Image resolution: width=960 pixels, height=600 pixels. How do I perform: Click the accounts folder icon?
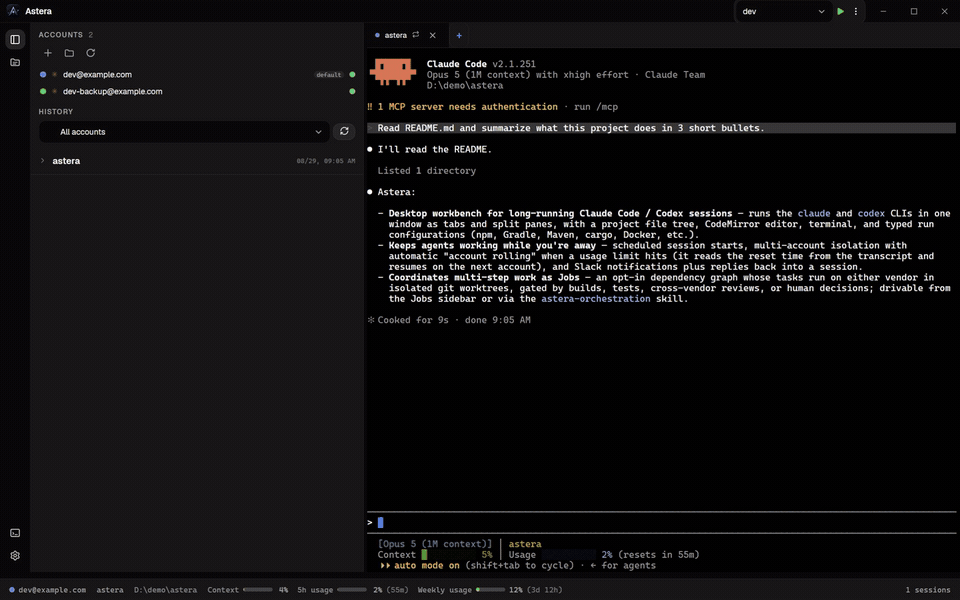pyautogui.click(x=69, y=53)
